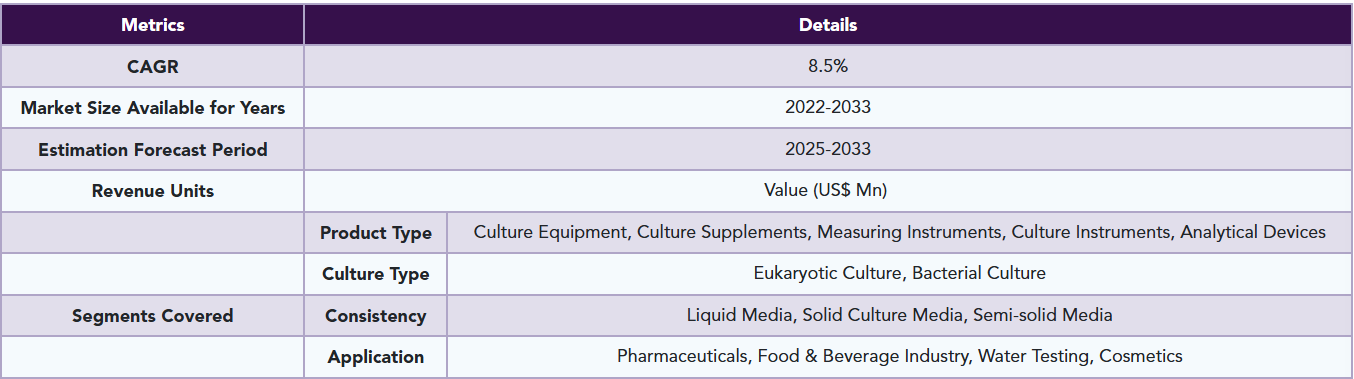Click the Product Type sub-label

click(376, 232)
